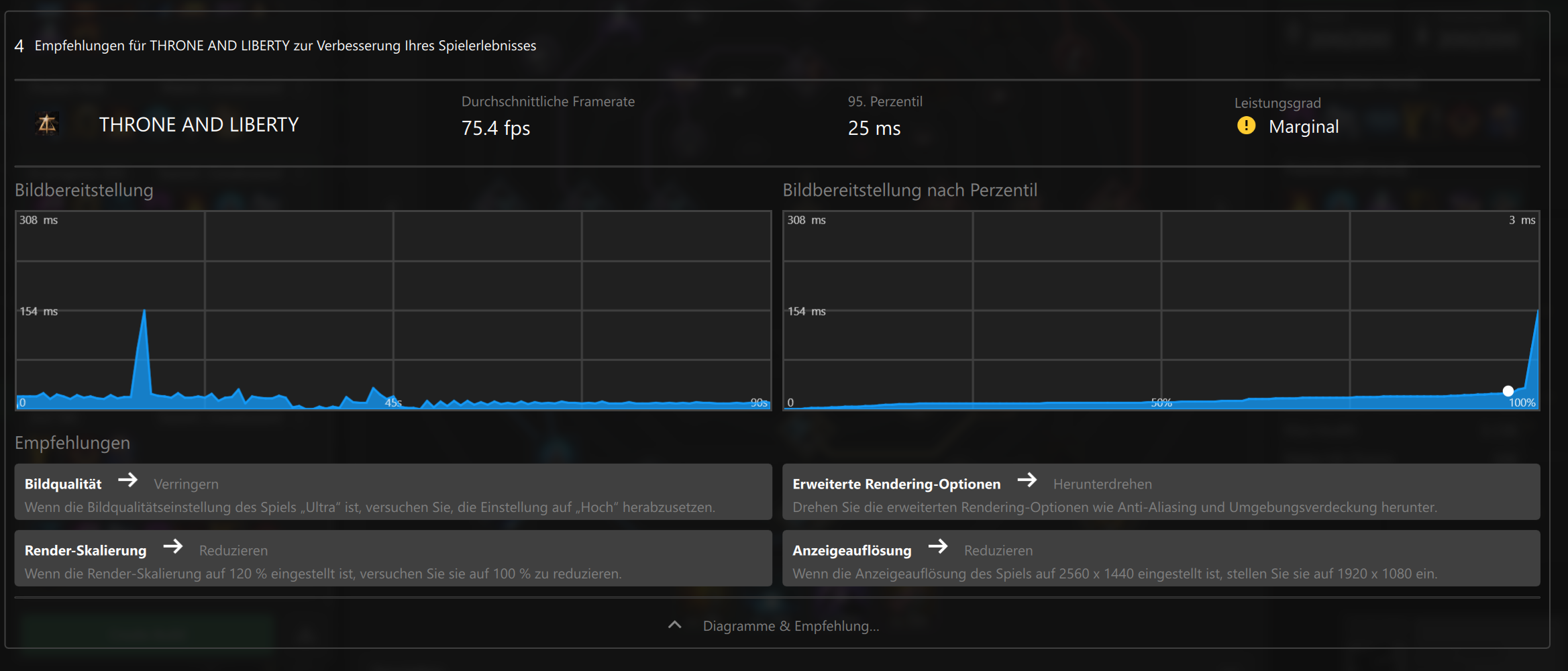This screenshot has height=671, width=1568.
Task: Open the Erweiterte Rendering-Optionen recommendation card
Action: coord(1161,492)
